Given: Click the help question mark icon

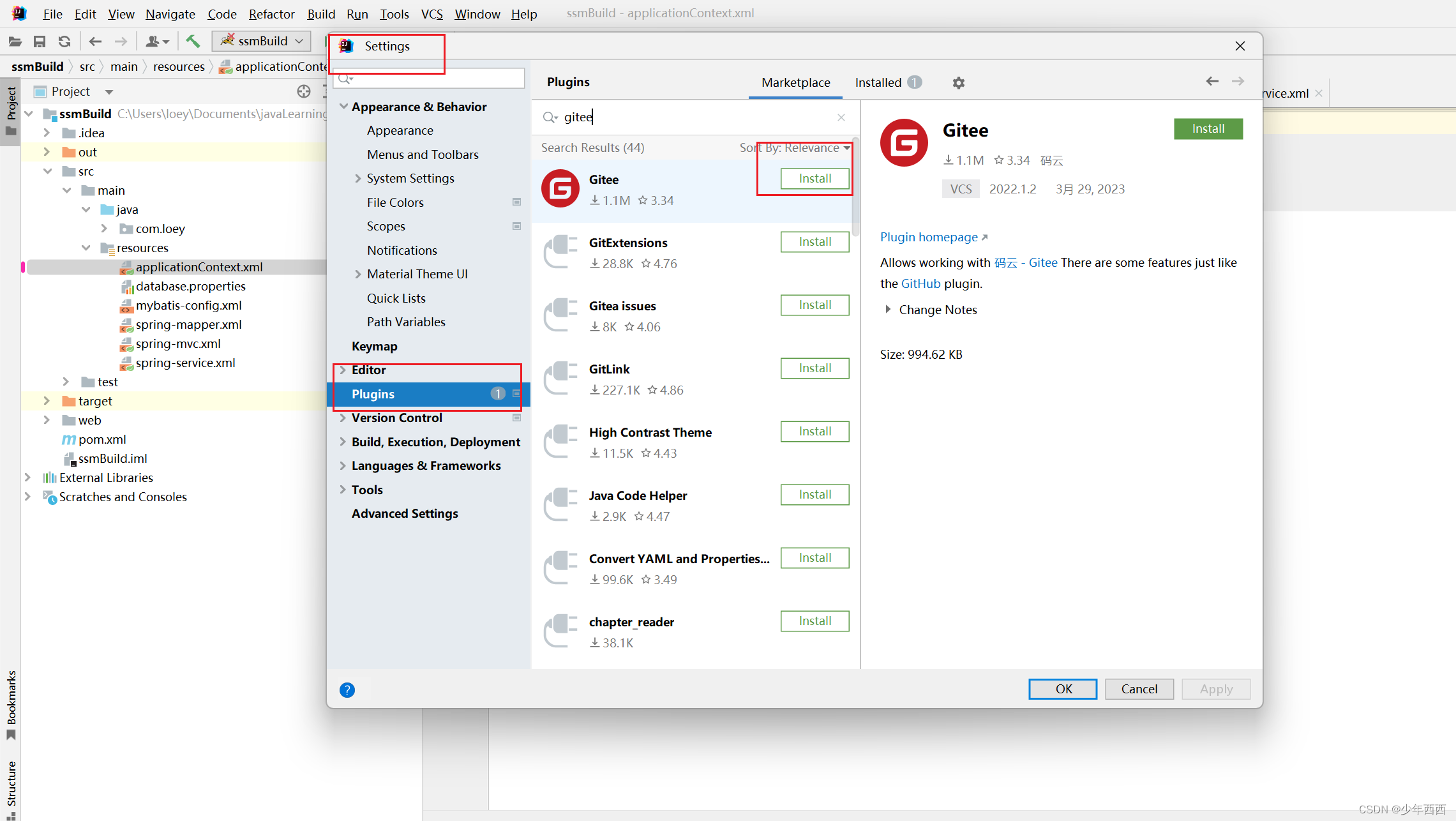Looking at the screenshot, I should [347, 689].
